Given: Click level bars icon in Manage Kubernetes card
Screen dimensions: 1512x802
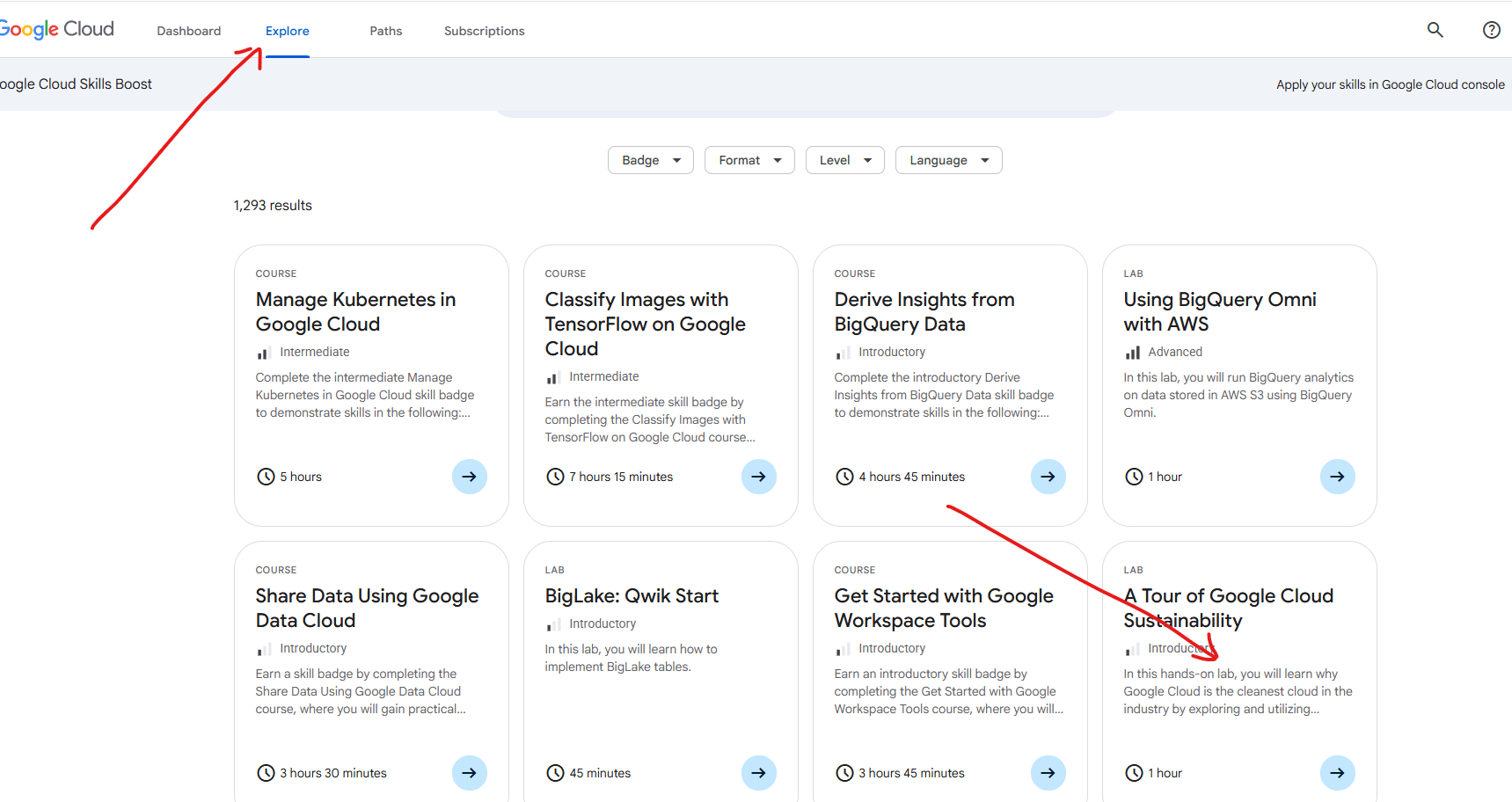Looking at the screenshot, I should tap(263, 353).
